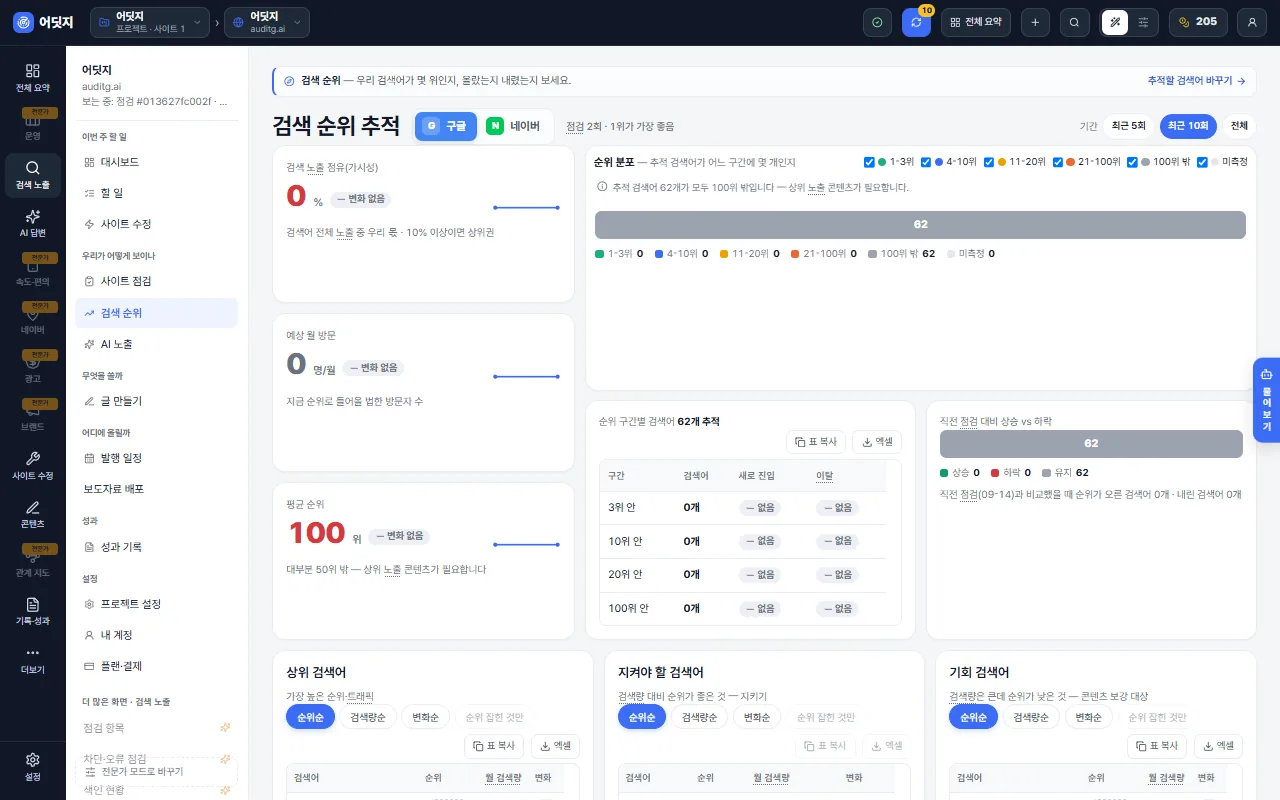Expand the 어딧지 project selector dropdown
Viewport: 1280px width, 800px height.
coord(150,22)
